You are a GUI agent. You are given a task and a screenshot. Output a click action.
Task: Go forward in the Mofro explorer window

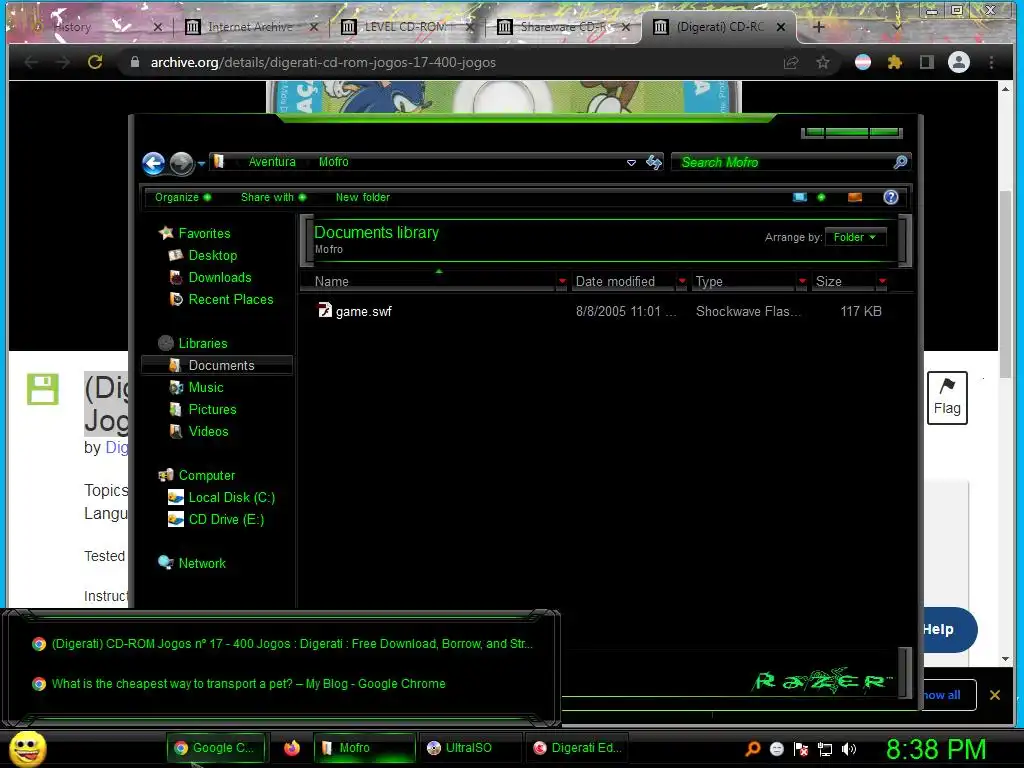click(182, 163)
